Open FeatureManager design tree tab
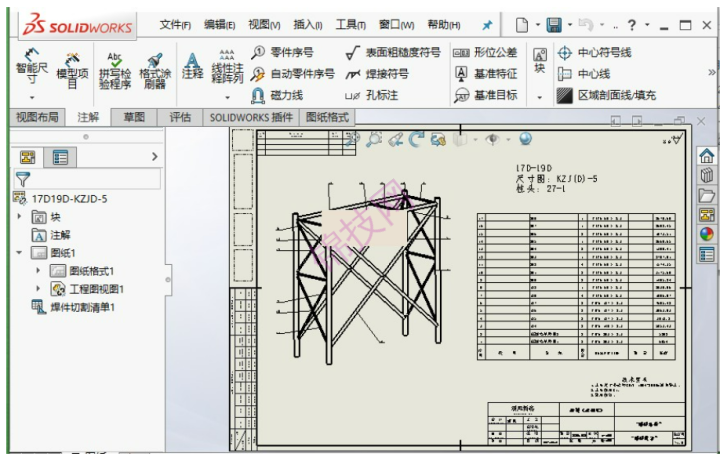 pos(28,157)
